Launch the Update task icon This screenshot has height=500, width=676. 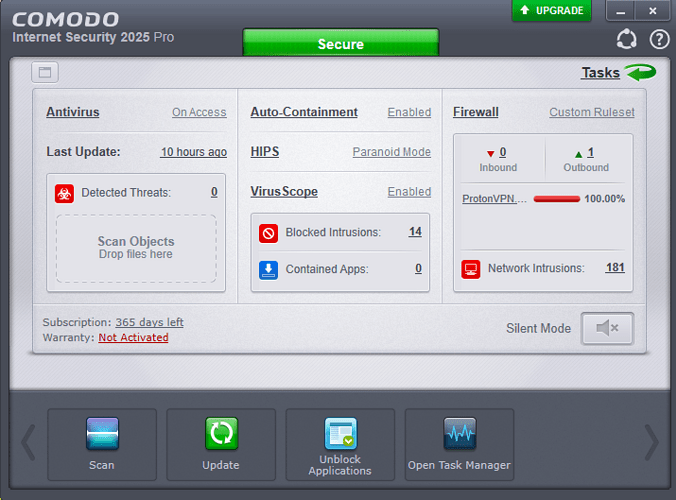[221, 434]
